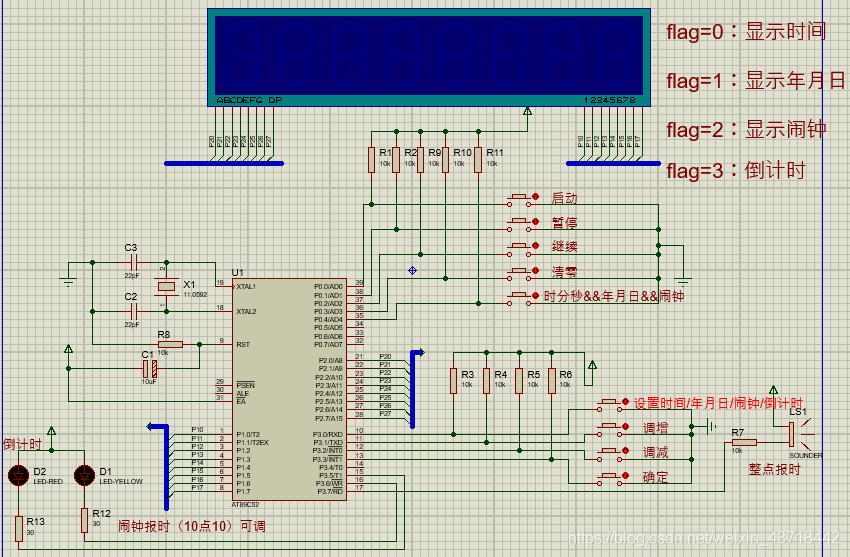
Task: Click the 确定 push button switch
Action: (609, 479)
